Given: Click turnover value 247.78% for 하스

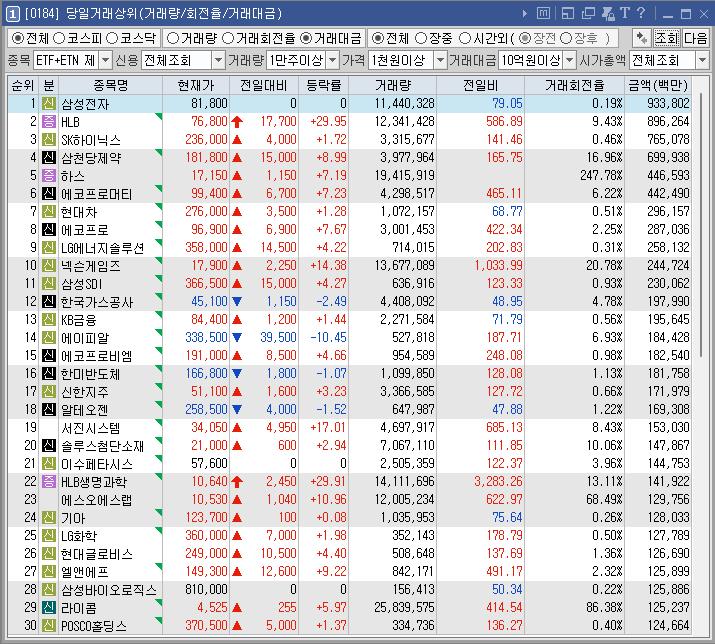Looking at the screenshot, I should (601, 175).
